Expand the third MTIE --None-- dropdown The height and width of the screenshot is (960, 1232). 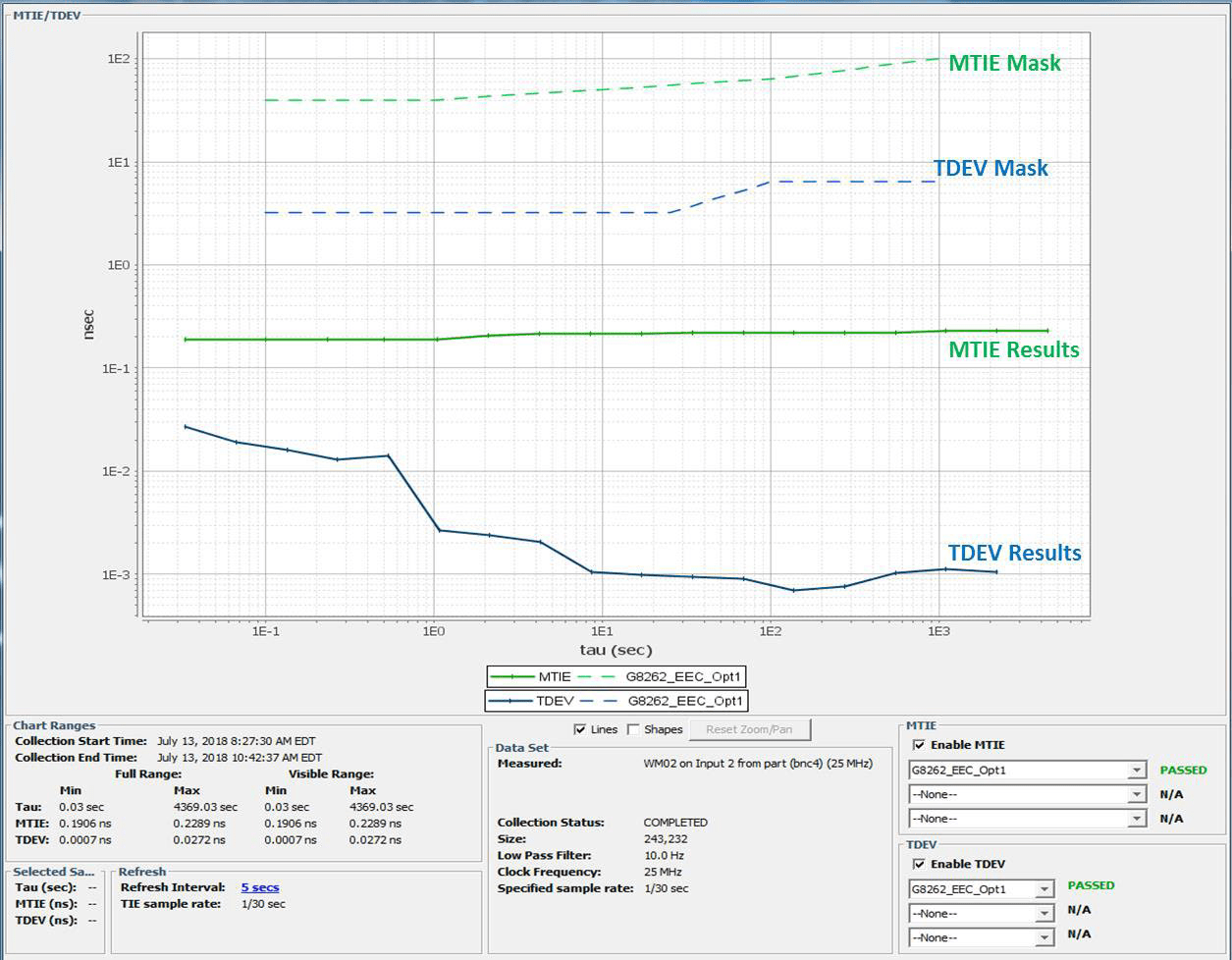(x=1136, y=819)
